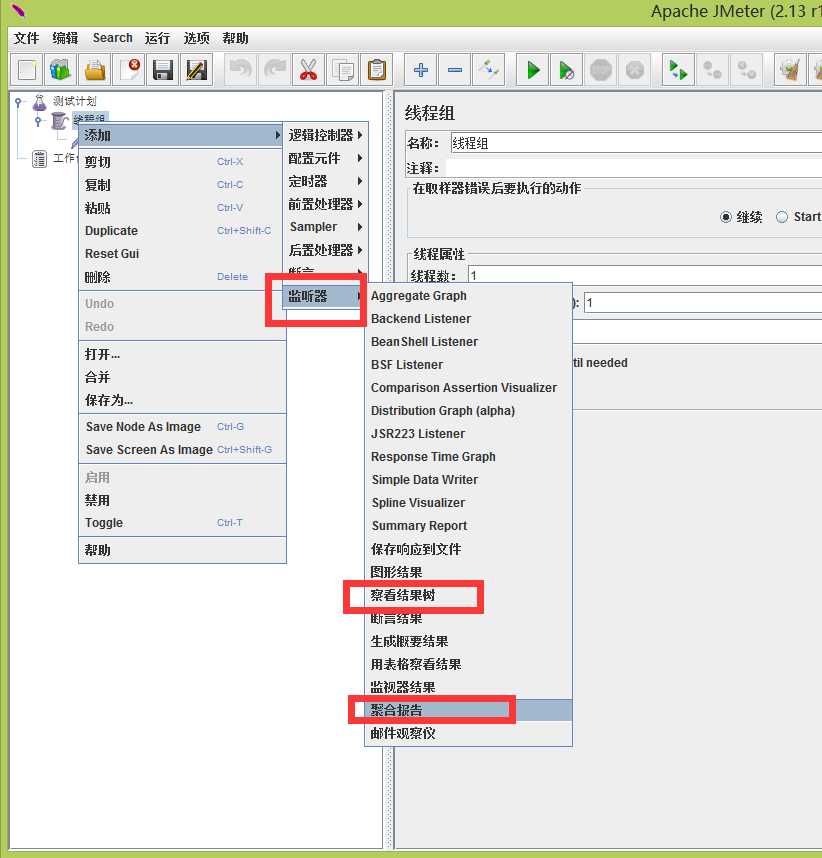This screenshot has width=822, height=858.
Task: Click Start no pauses icon
Action: [x=567, y=71]
